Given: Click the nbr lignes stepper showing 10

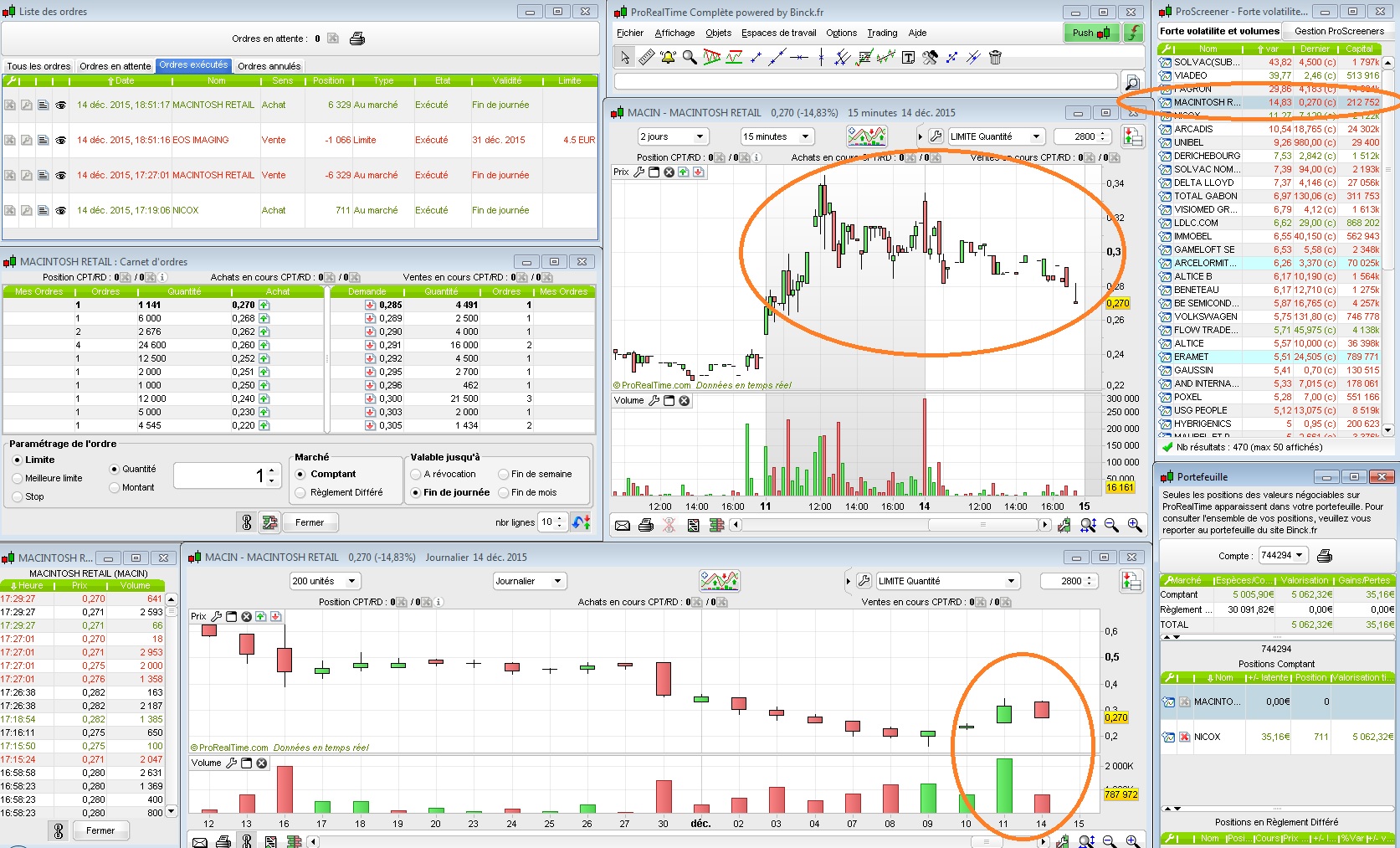Looking at the screenshot, I should tap(552, 522).
